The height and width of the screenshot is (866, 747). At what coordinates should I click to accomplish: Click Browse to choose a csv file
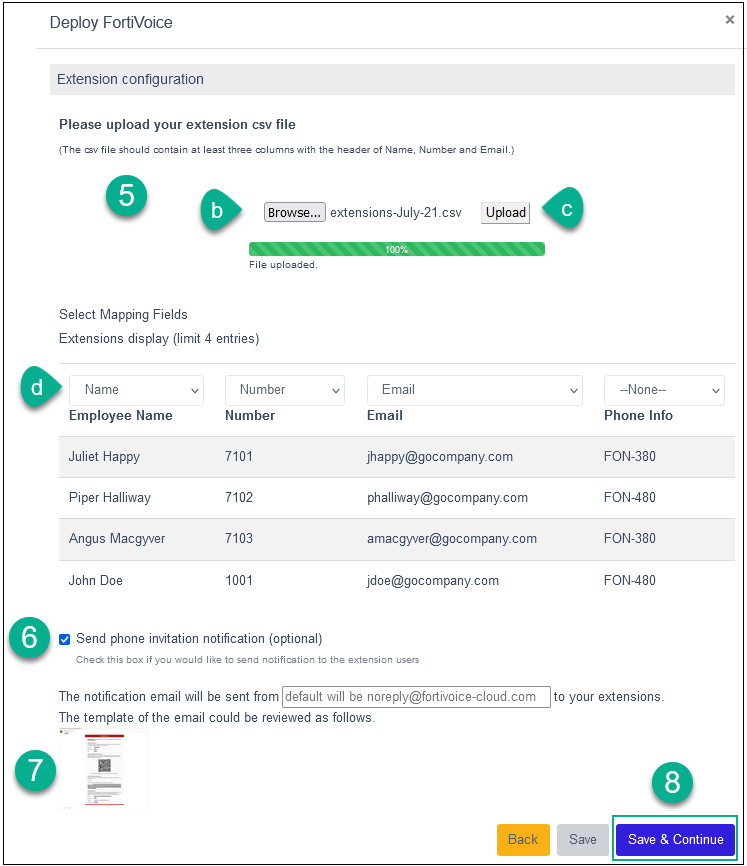coord(295,212)
